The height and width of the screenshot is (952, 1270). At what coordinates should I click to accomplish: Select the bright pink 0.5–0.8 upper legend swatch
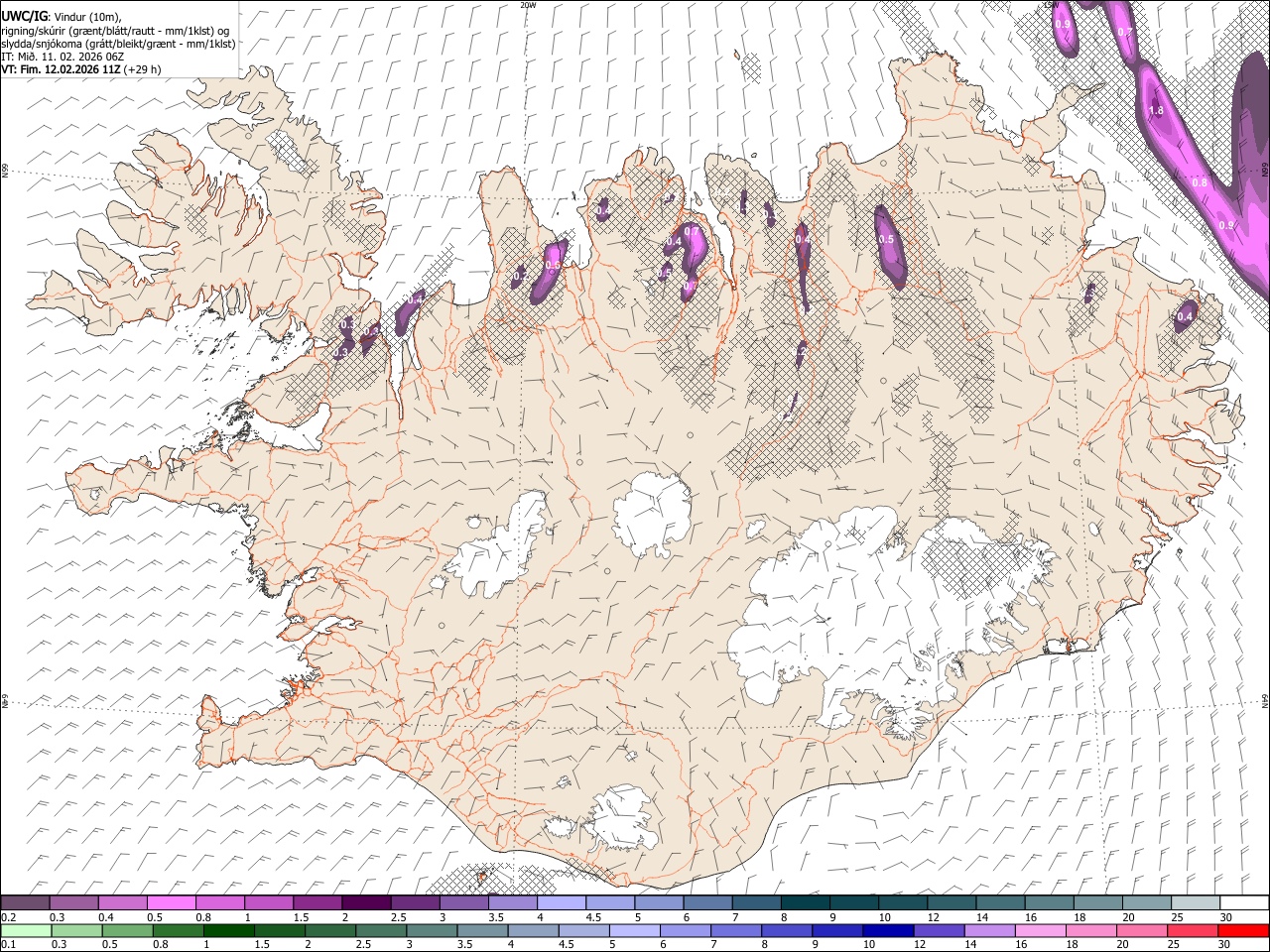coord(171,902)
